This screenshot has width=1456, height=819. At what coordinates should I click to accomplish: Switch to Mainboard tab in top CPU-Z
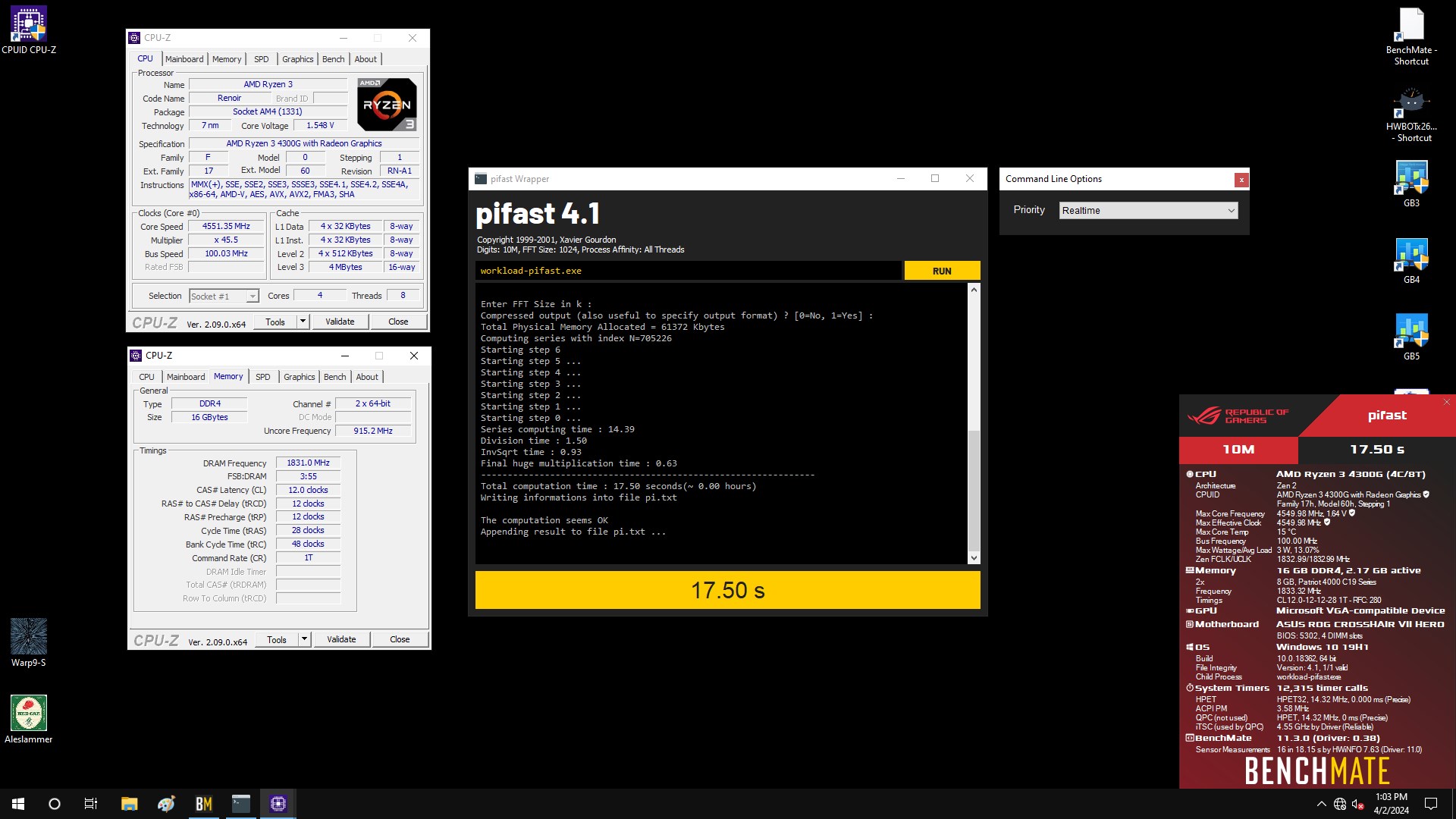184,59
